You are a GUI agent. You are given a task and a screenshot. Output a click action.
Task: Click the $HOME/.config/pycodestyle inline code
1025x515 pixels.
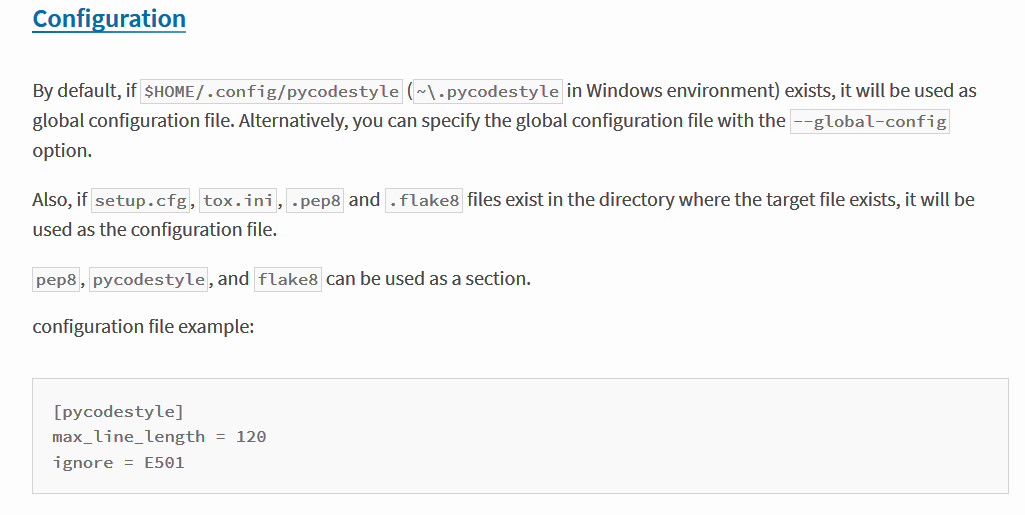click(x=271, y=91)
